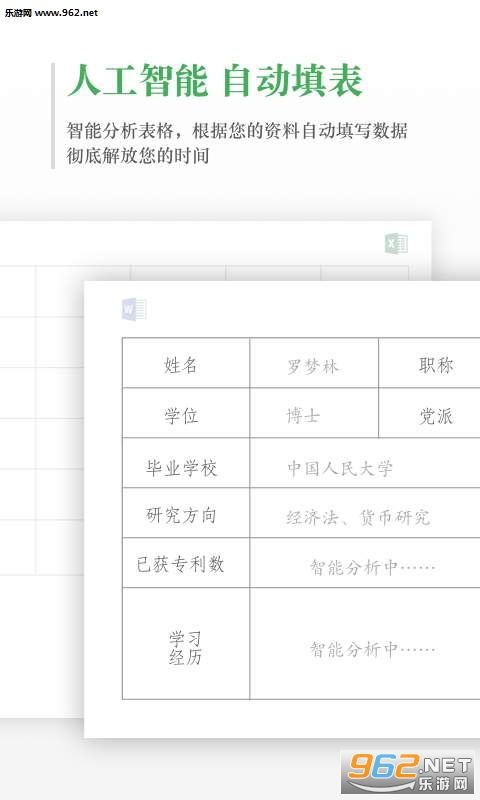Click the Word document icon on front sheet
480x800 pixels.
coord(134,309)
